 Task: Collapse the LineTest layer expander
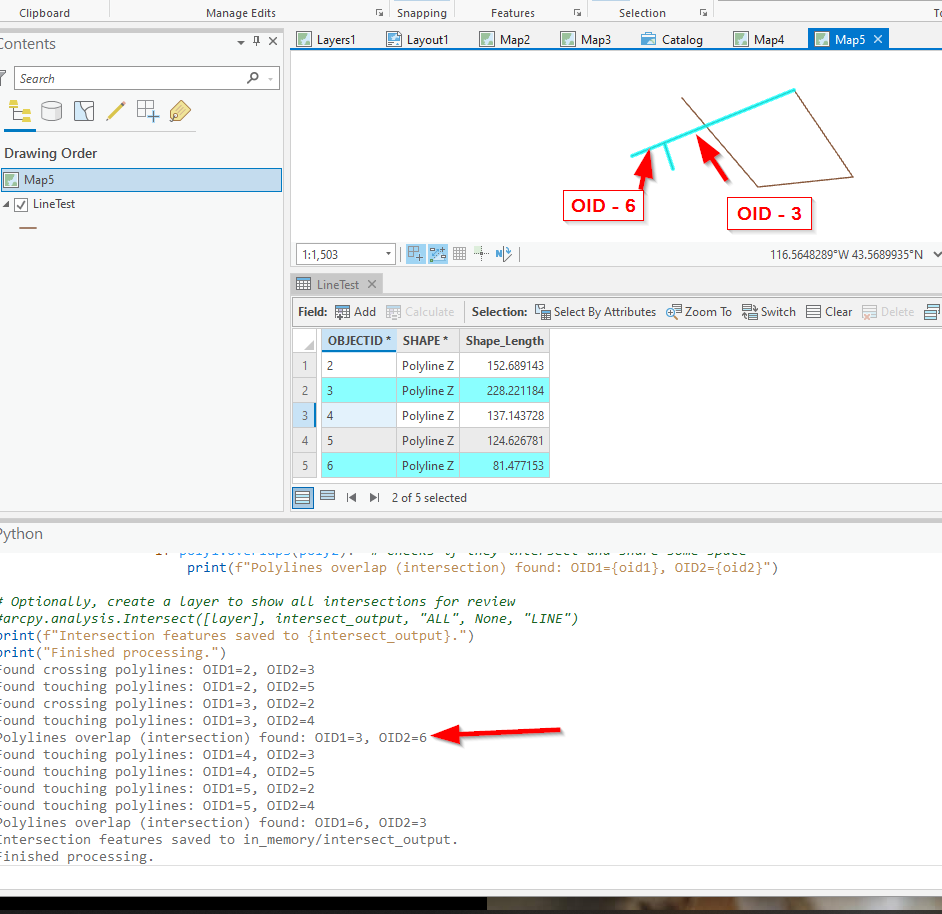[6, 204]
